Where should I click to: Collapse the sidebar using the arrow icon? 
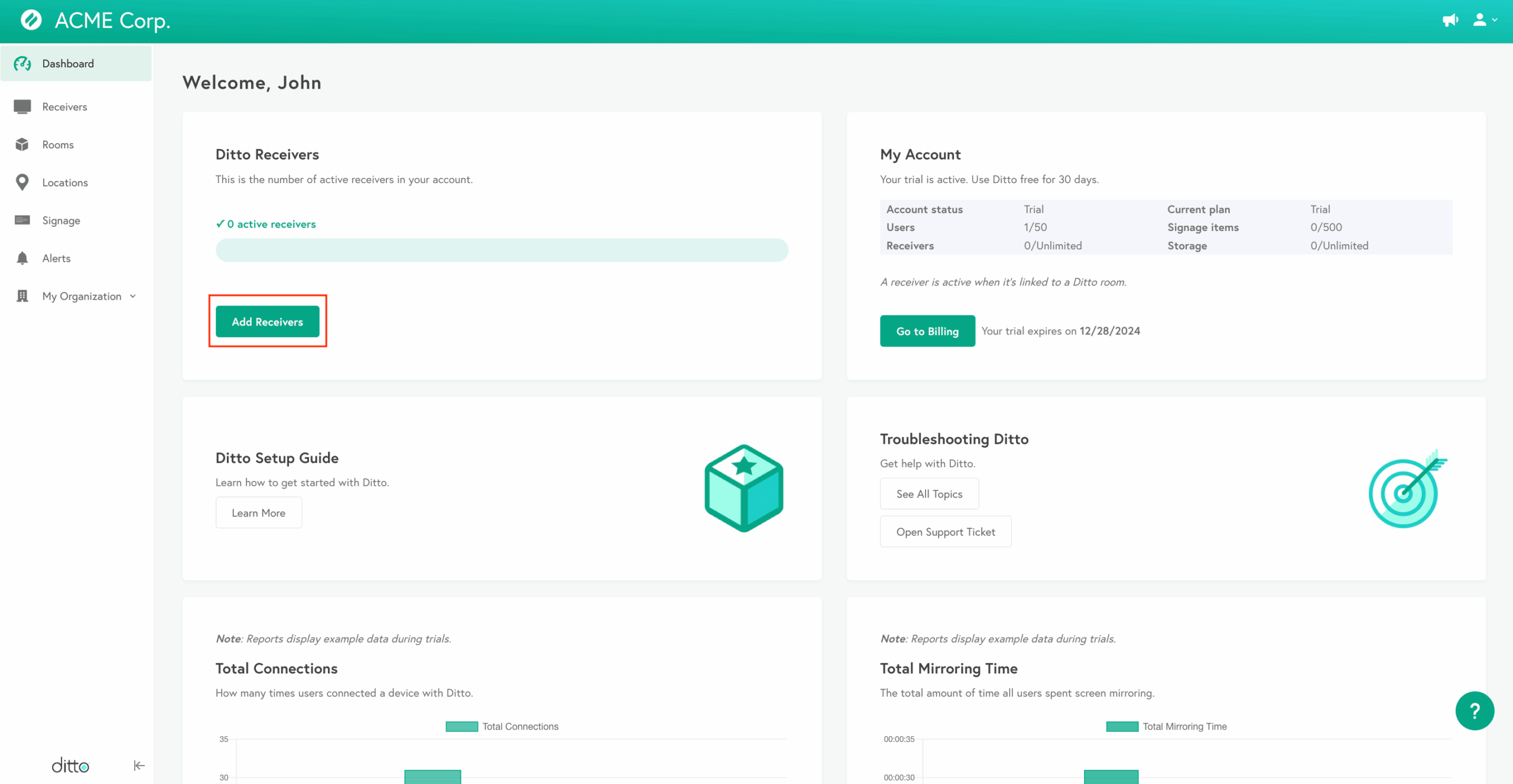139,766
